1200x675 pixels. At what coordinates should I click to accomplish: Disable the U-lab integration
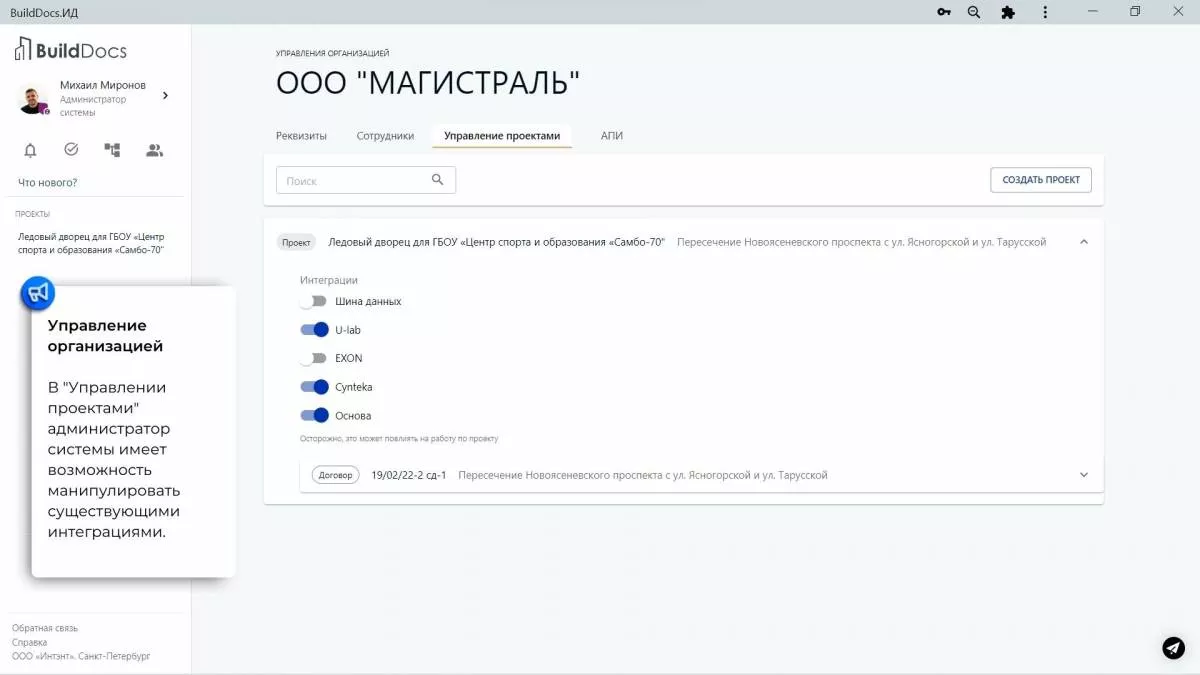pos(313,329)
